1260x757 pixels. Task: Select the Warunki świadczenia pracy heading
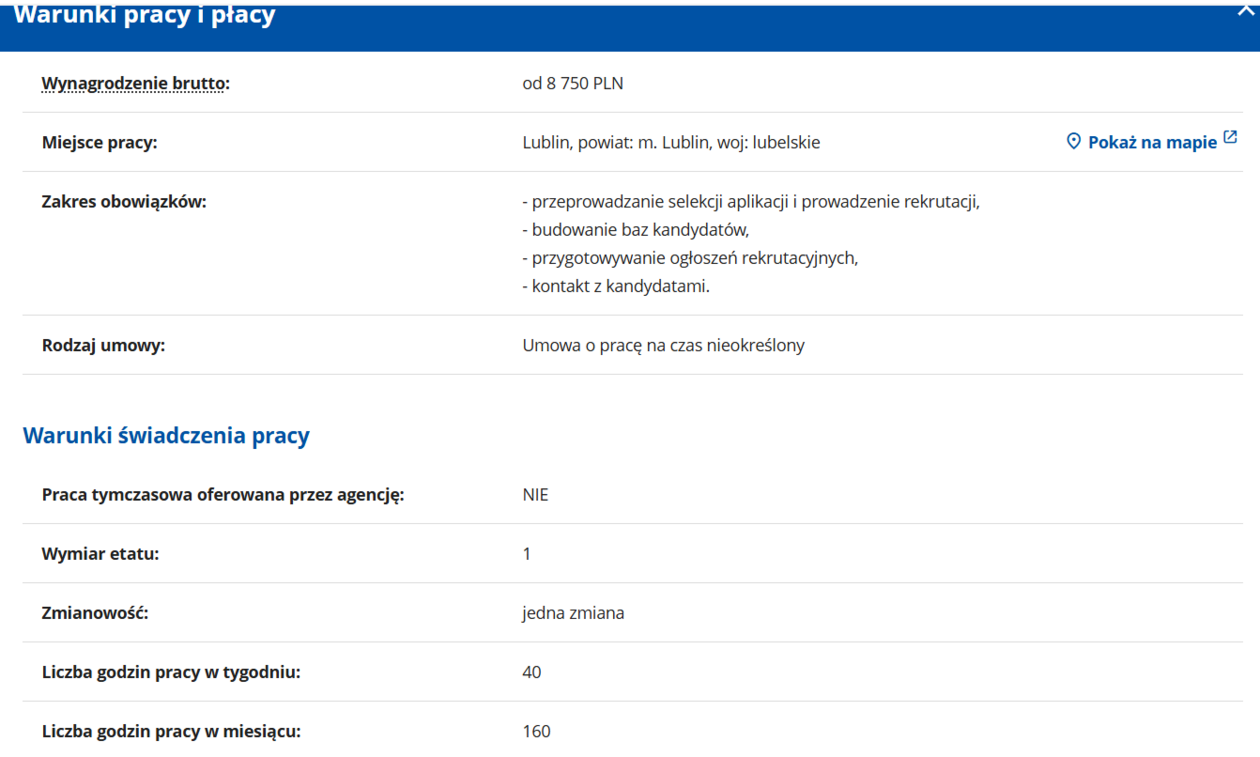pos(166,436)
